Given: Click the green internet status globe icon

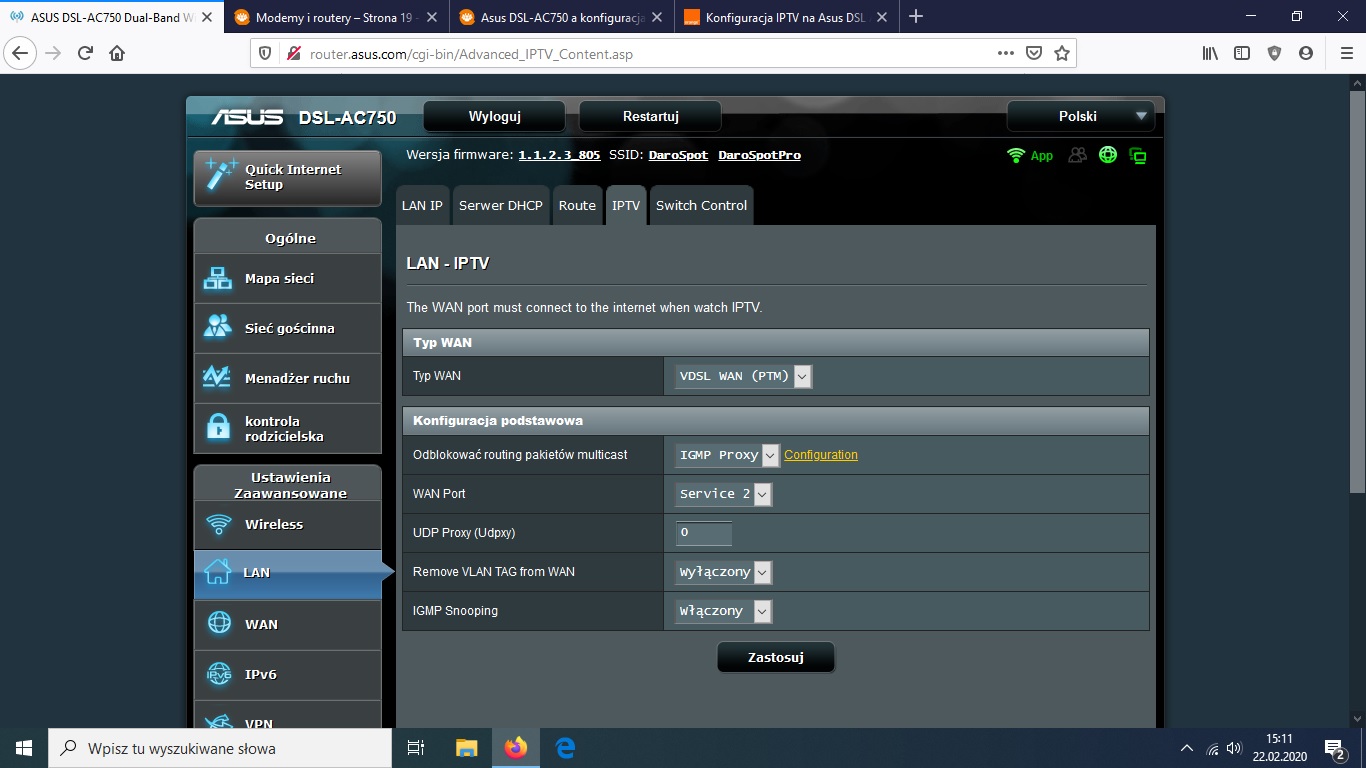Looking at the screenshot, I should point(1107,155).
